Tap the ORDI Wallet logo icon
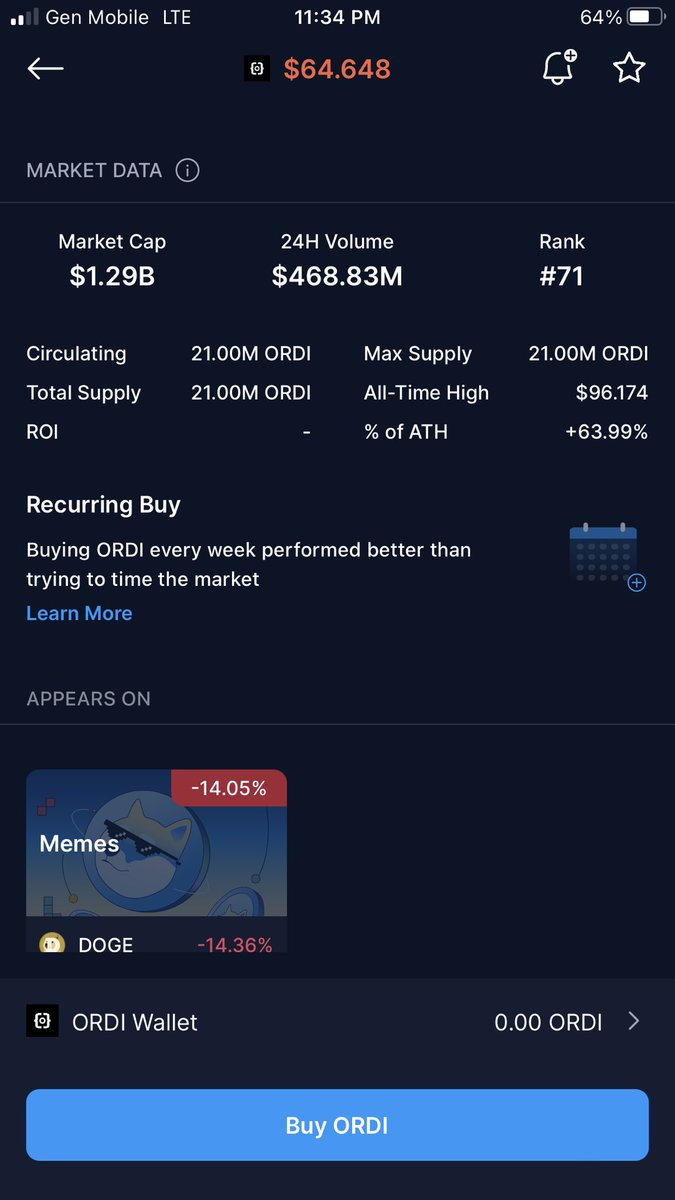 coord(42,1022)
